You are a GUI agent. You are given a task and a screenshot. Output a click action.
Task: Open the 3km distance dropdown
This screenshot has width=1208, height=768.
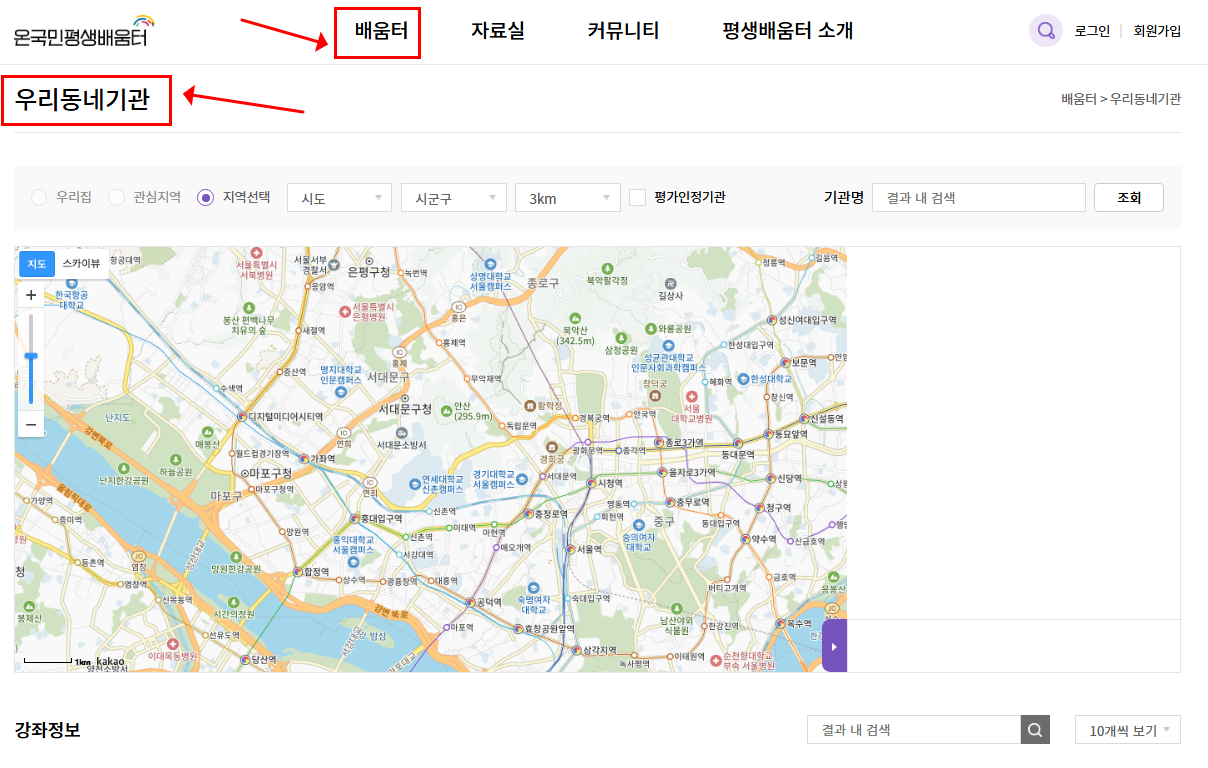[x=567, y=198]
